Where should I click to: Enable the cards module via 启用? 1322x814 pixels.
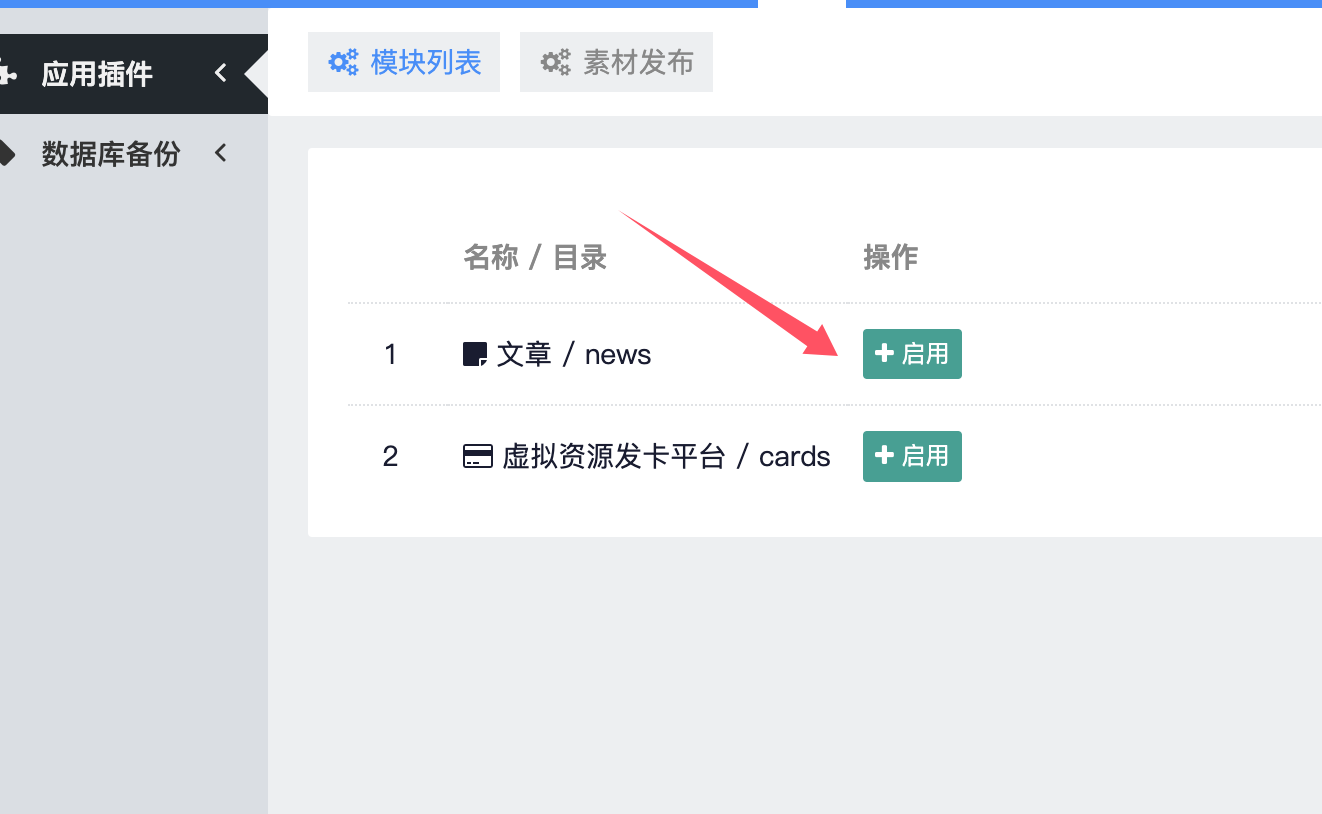912,456
